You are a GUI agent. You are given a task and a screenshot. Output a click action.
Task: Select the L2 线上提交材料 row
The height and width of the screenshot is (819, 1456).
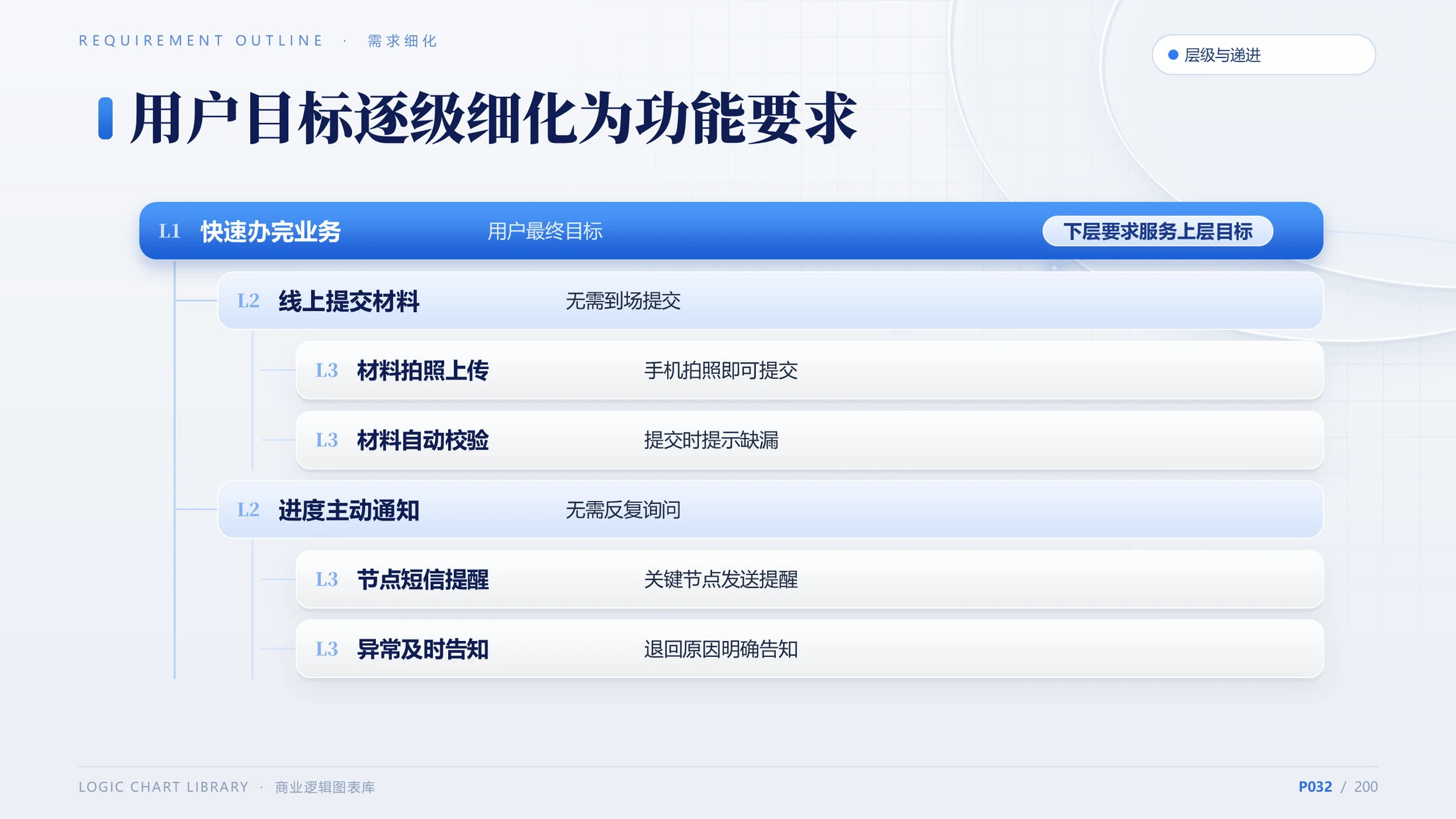click(x=770, y=301)
